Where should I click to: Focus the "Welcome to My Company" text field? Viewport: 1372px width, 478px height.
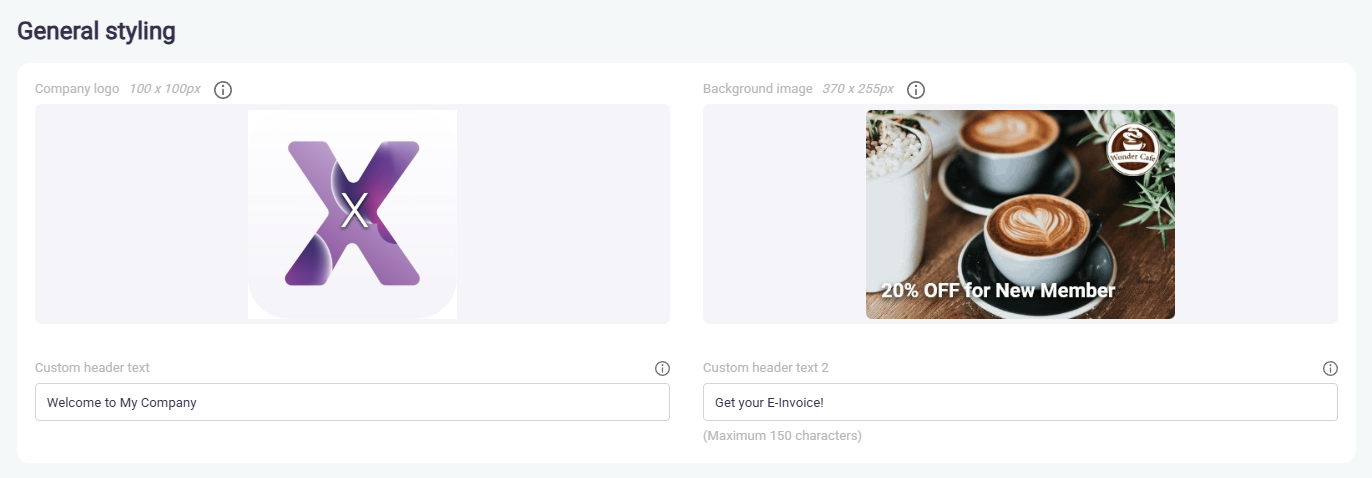[x=352, y=402]
